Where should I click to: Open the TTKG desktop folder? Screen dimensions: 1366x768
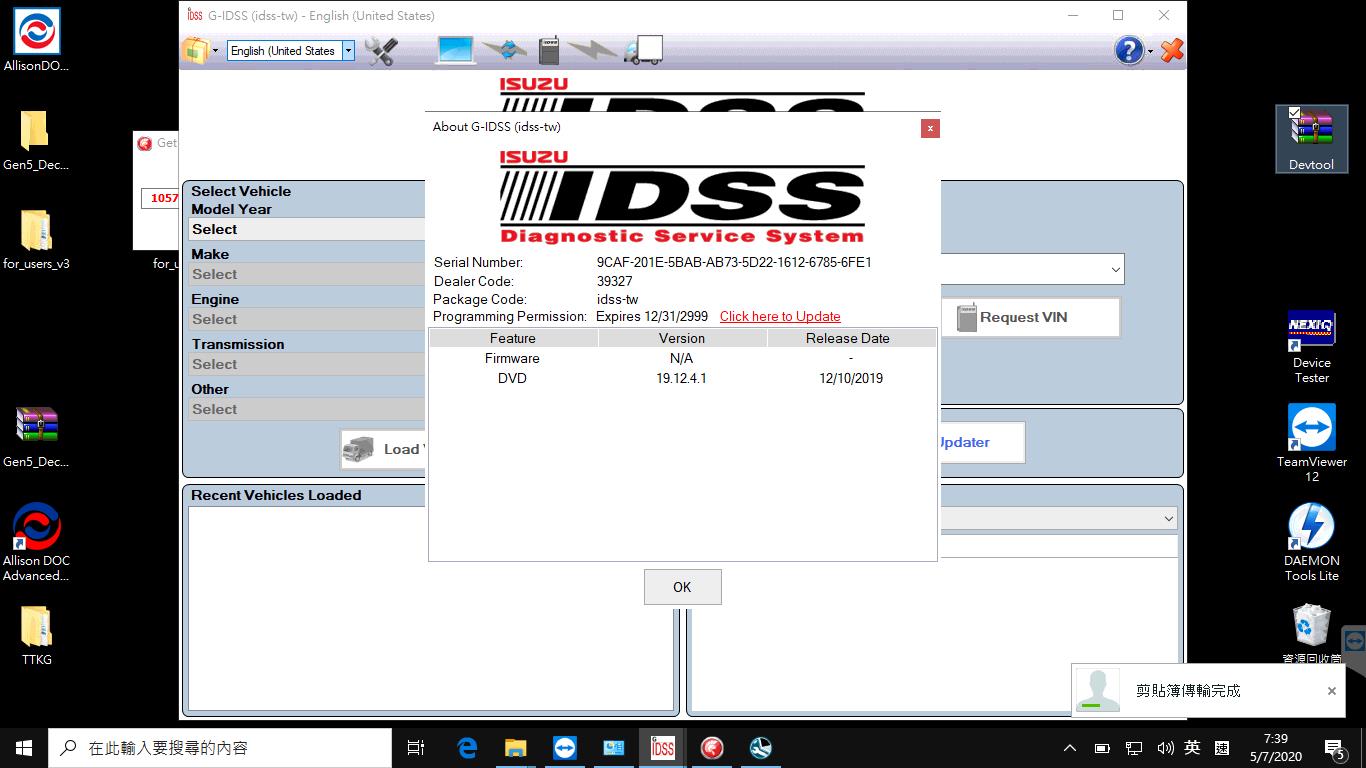pyautogui.click(x=36, y=636)
